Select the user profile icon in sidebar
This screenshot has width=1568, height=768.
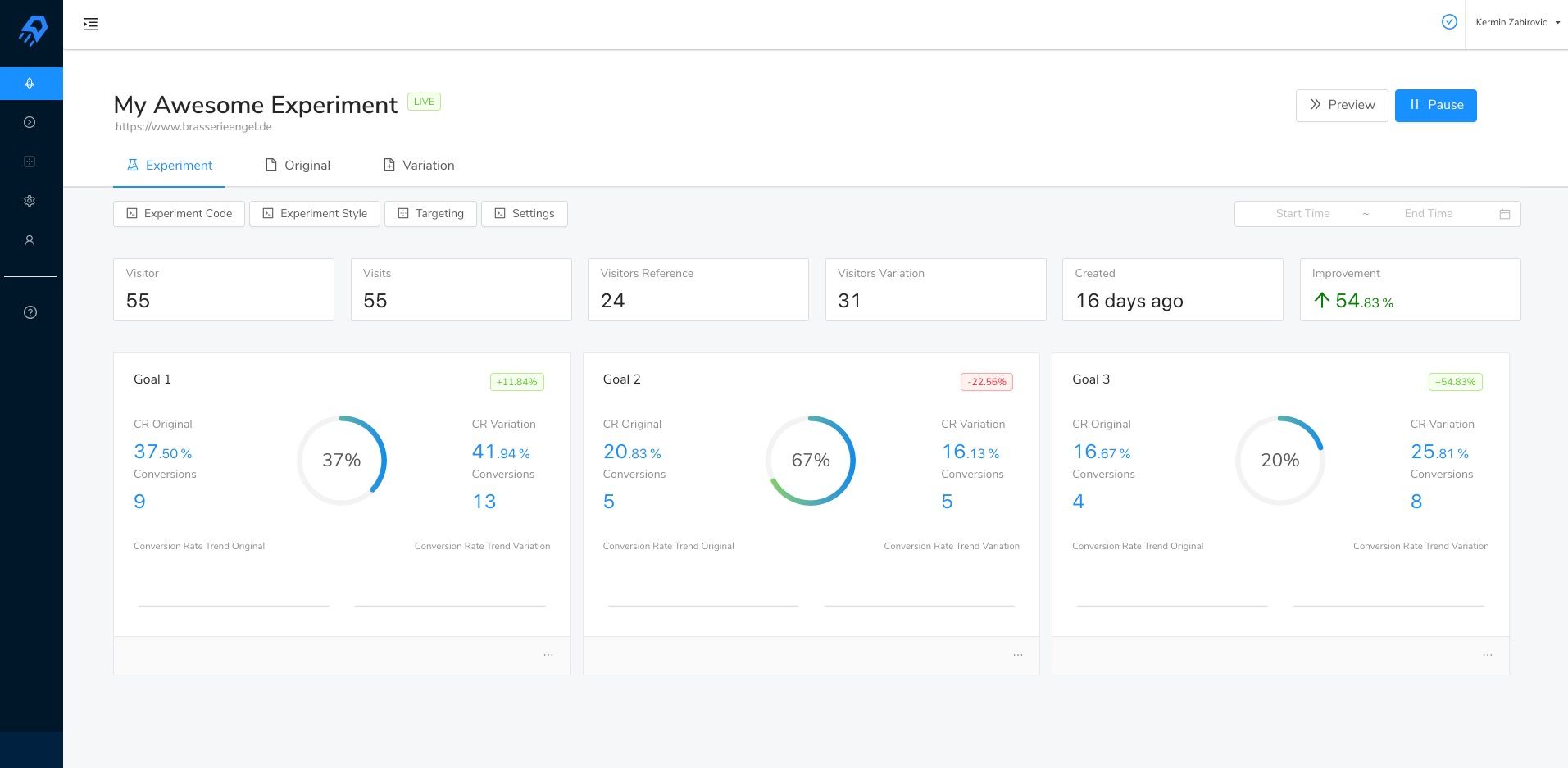pyautogui.click(x=30, y=239)
